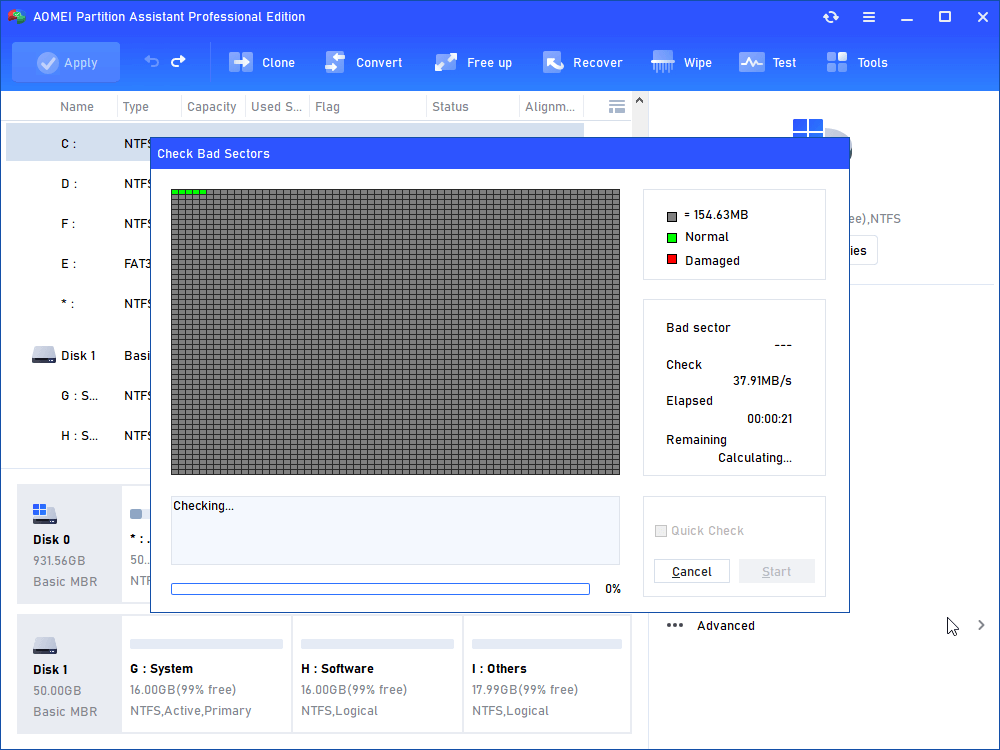Sort by Type column header
The height and width of the screenshot is (750, 1000).
135,107
